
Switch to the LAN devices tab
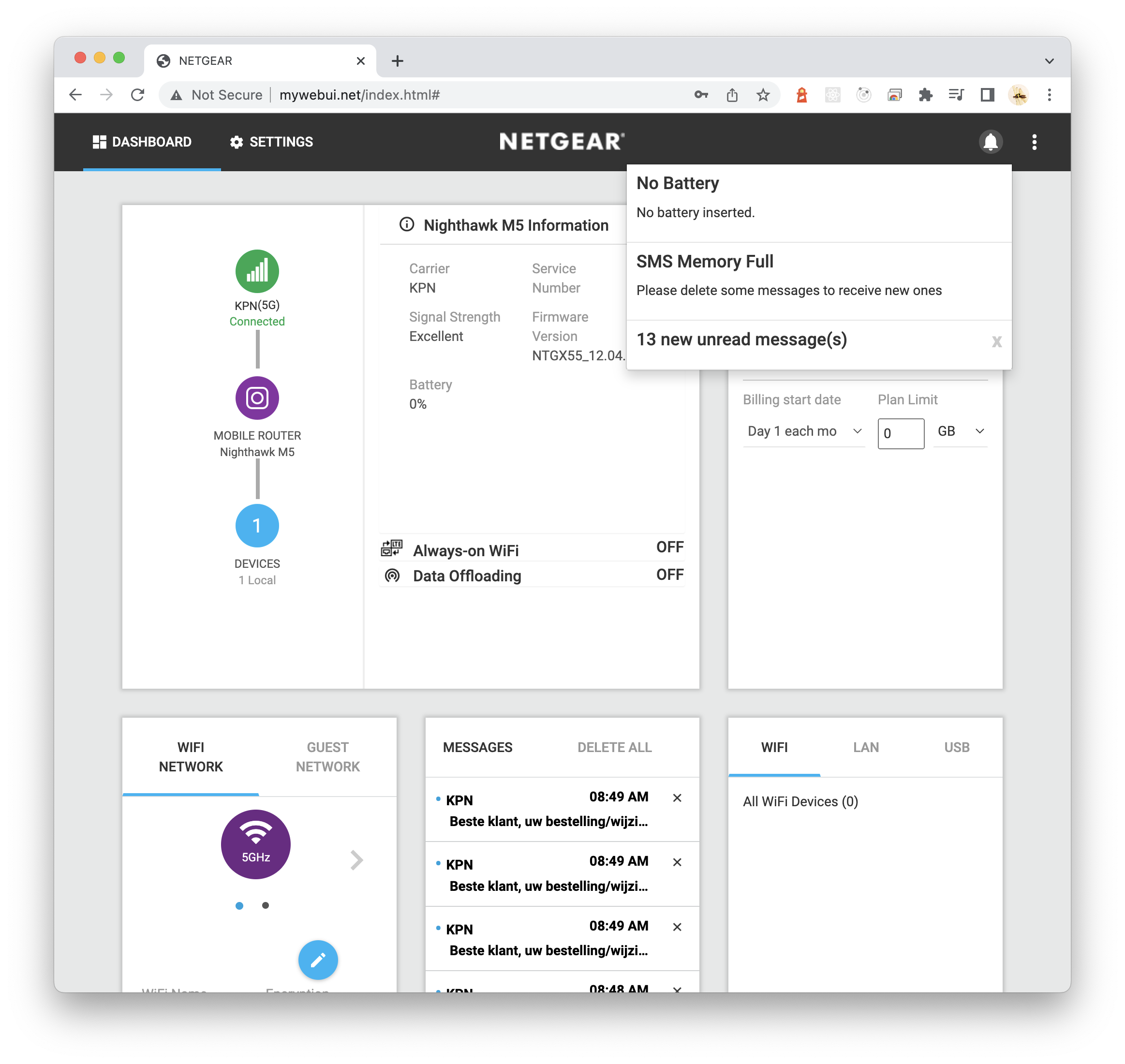[866, 747]
